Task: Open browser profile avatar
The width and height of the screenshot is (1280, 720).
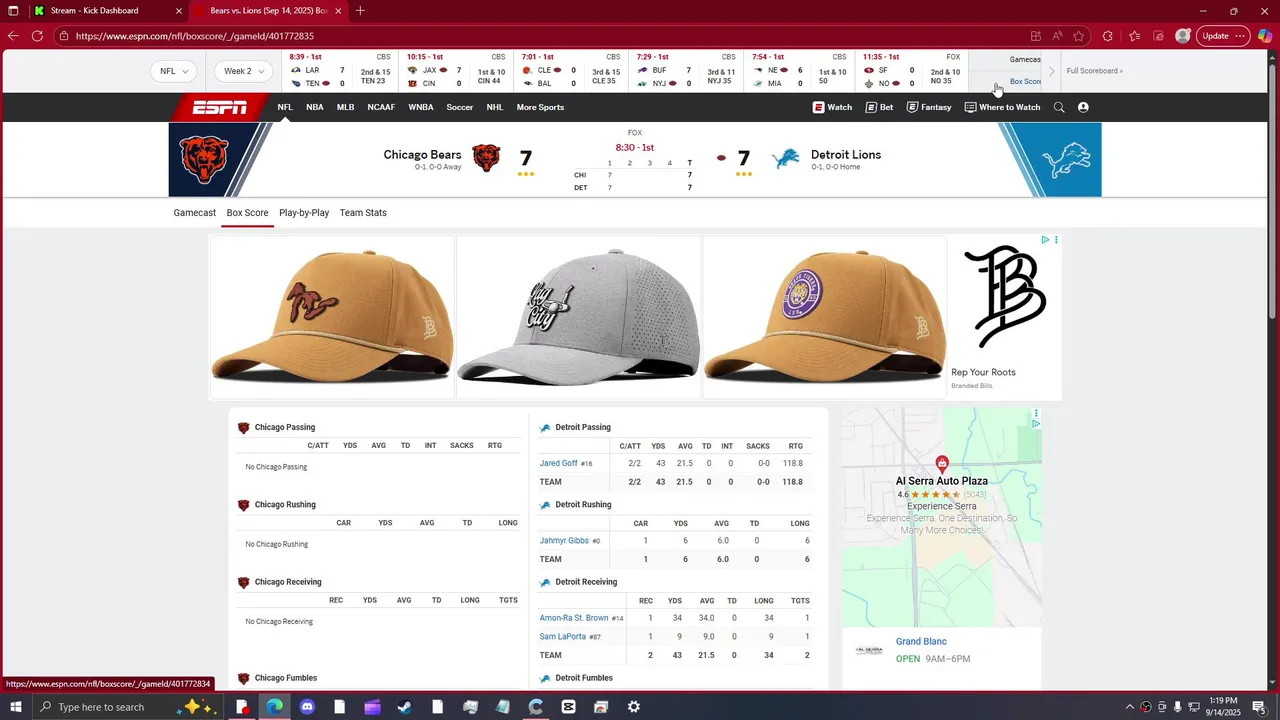Action: [1183, 36]
